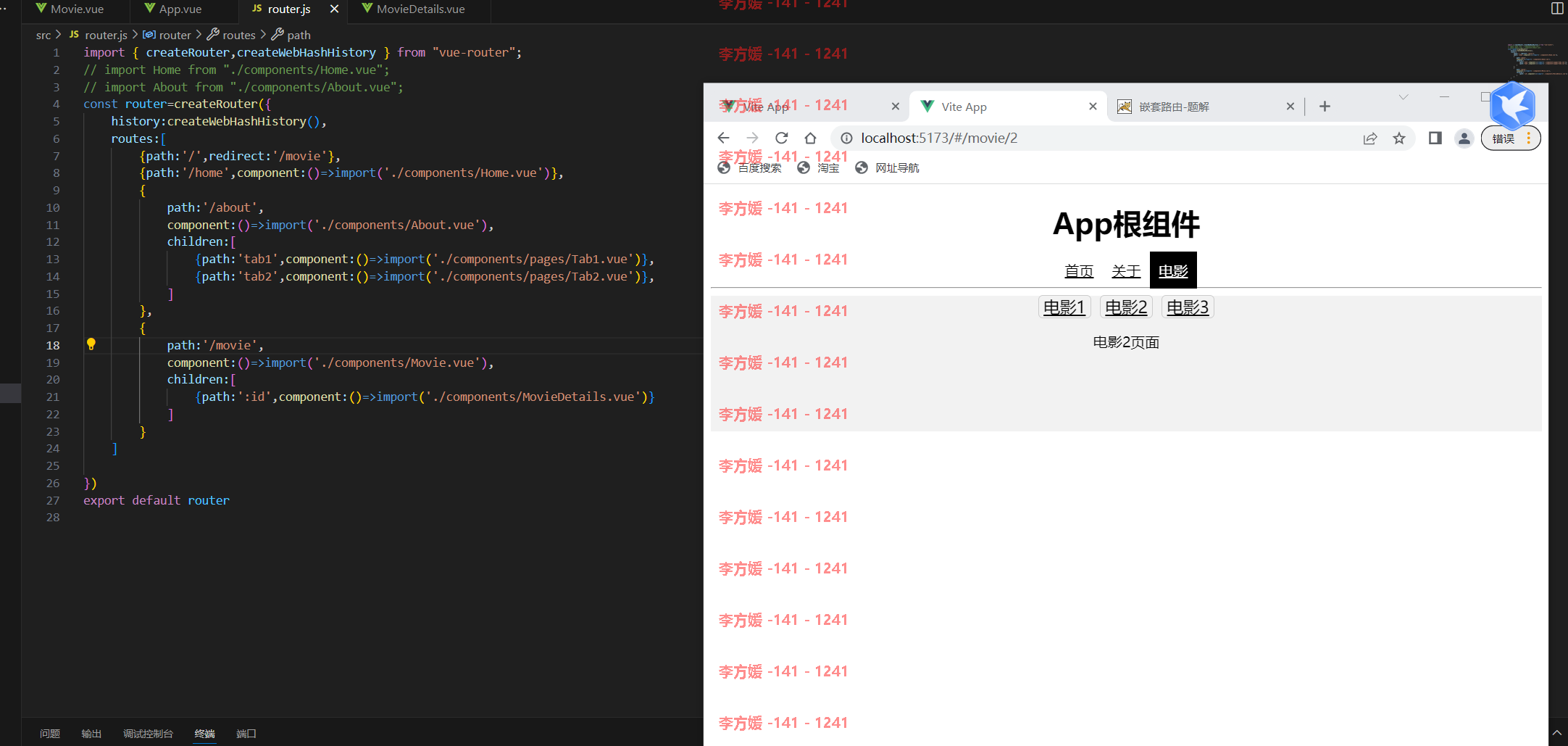The width and height of the screenshot is (1568, 746).
Task: Bookmark this page with the star icon
Action: point(1399,138)
